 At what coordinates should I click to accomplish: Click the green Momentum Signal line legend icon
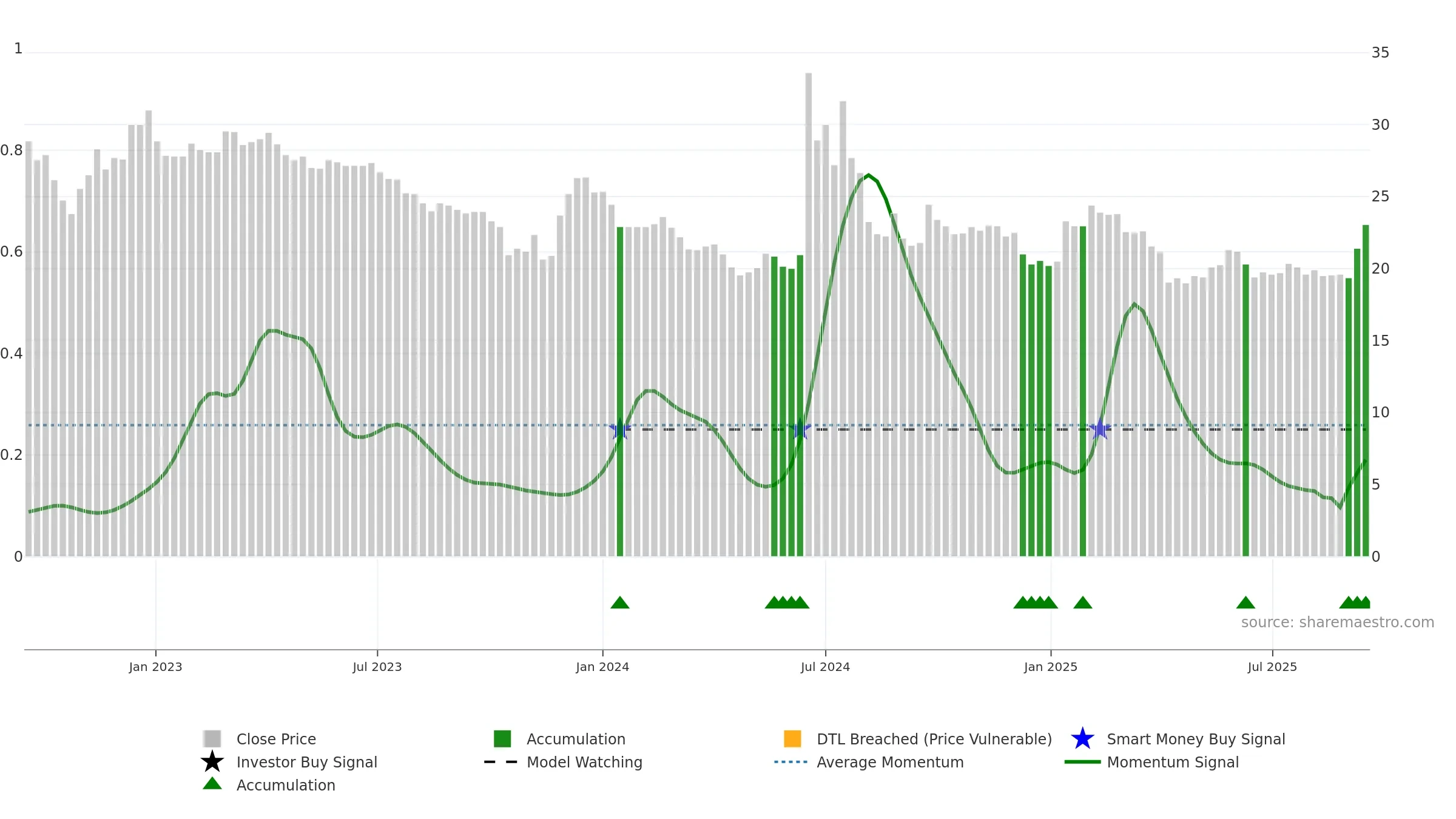coord(1082,762)
